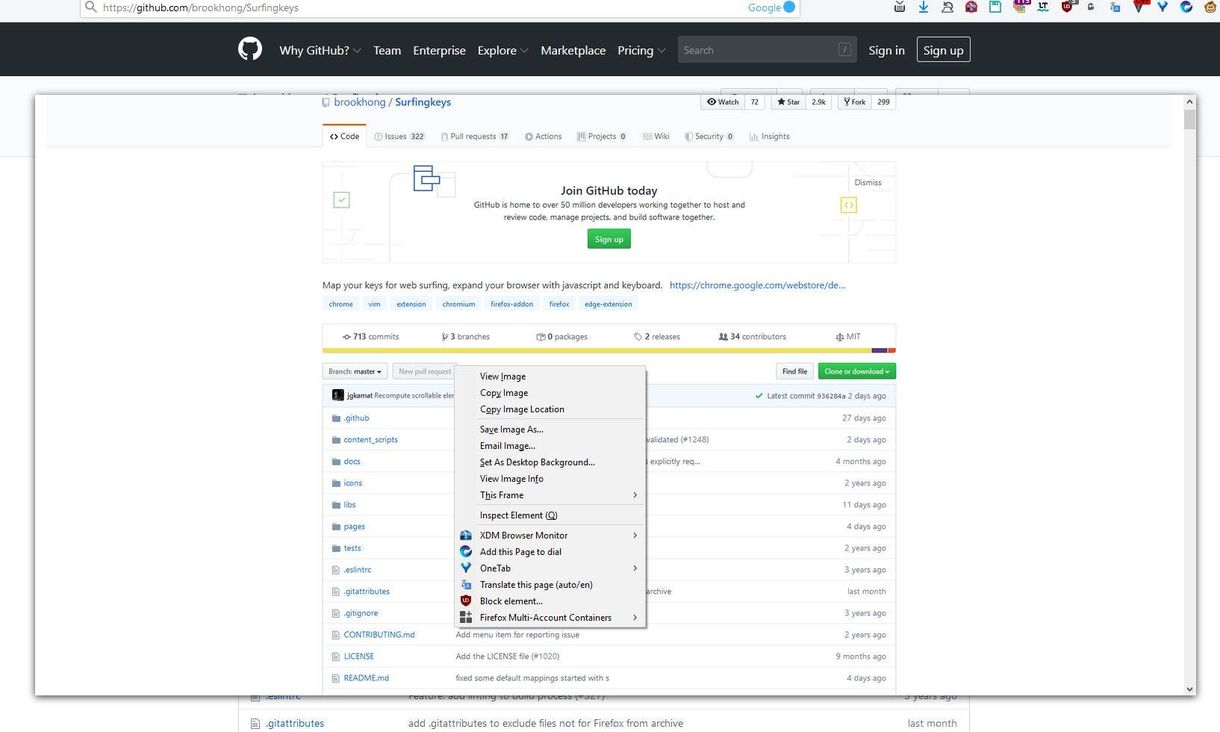The image size is (1220, 732).
Task: Click the blue download arrow toolbar icon
Action: tap(923, 6)
